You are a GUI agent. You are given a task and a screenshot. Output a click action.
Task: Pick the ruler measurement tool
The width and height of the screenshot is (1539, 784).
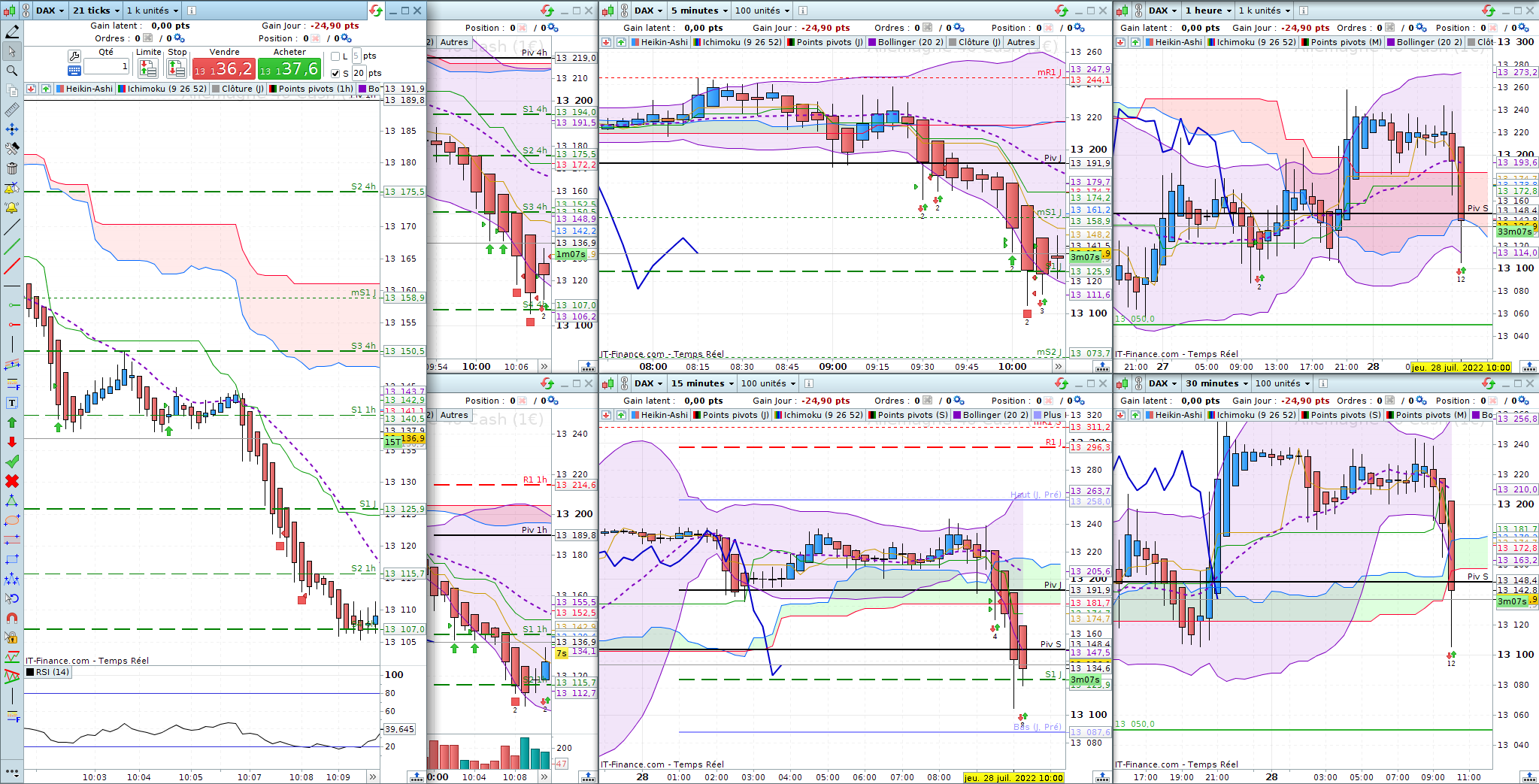click(x=12, y=110)
